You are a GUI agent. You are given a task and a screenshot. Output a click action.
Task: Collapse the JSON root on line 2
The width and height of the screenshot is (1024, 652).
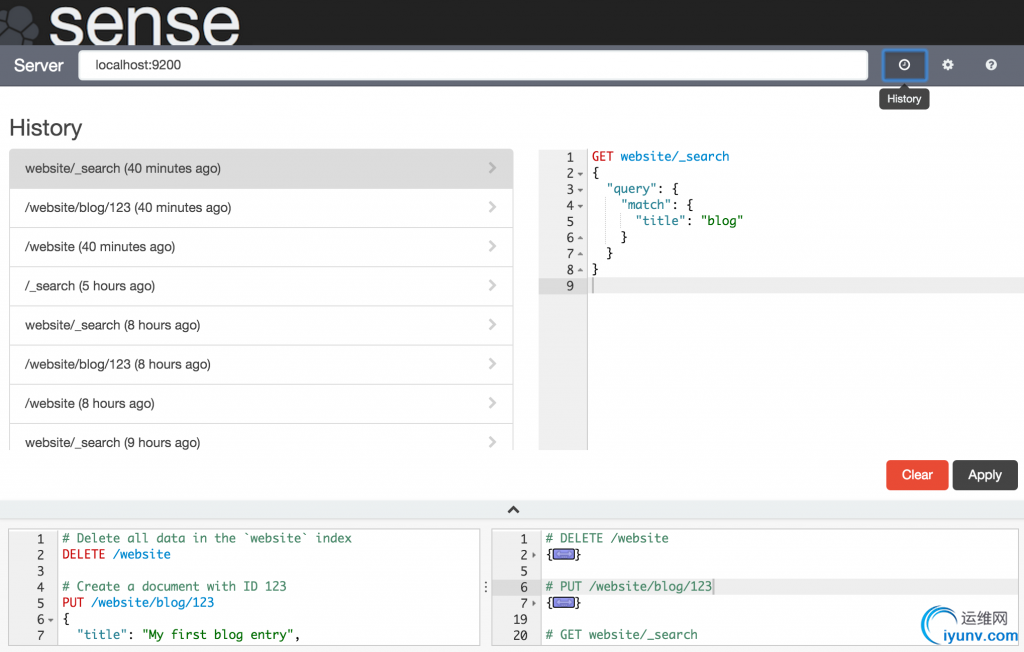click(581, 173)
